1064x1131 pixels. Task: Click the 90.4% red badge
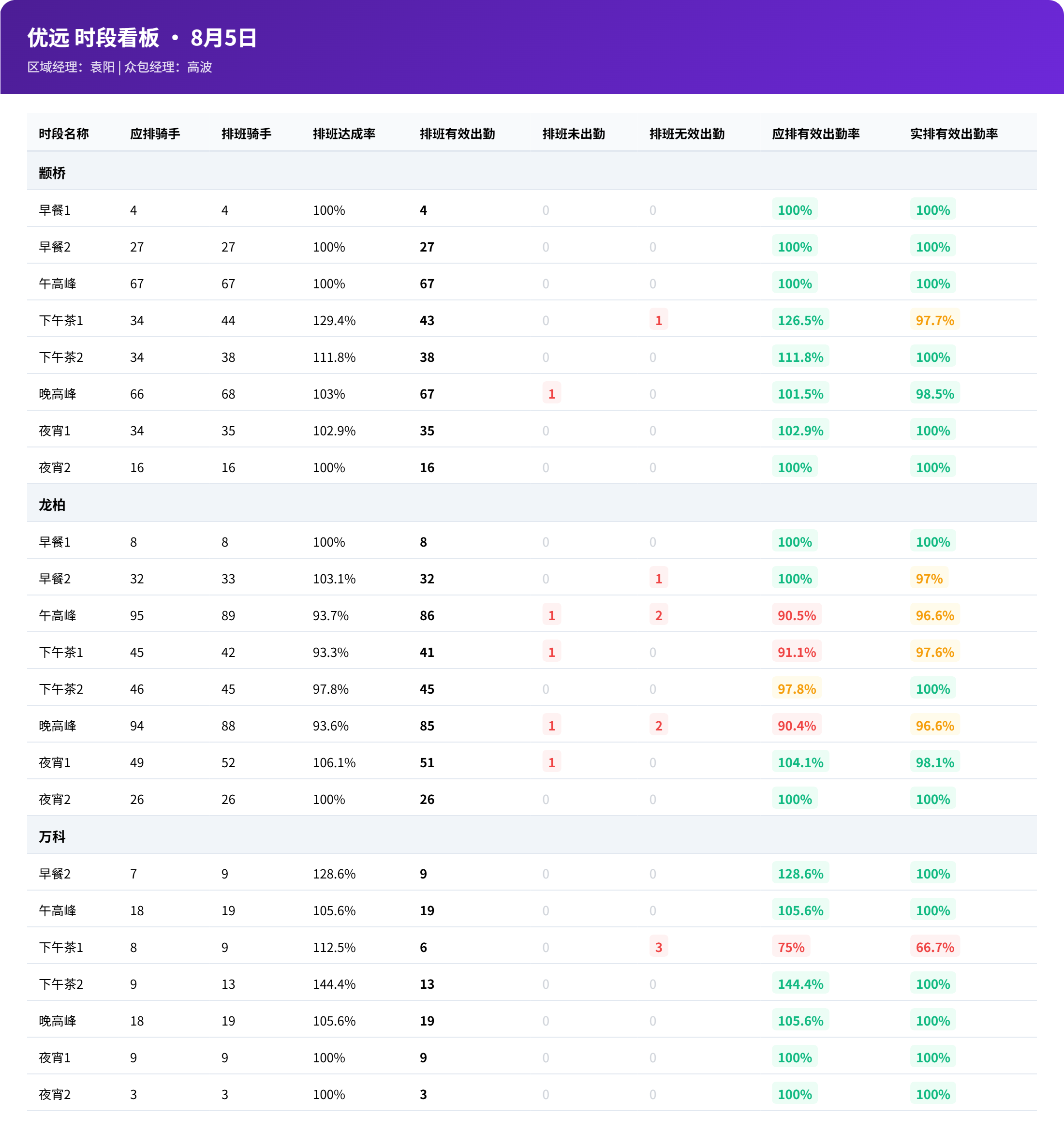click(796, 725)
